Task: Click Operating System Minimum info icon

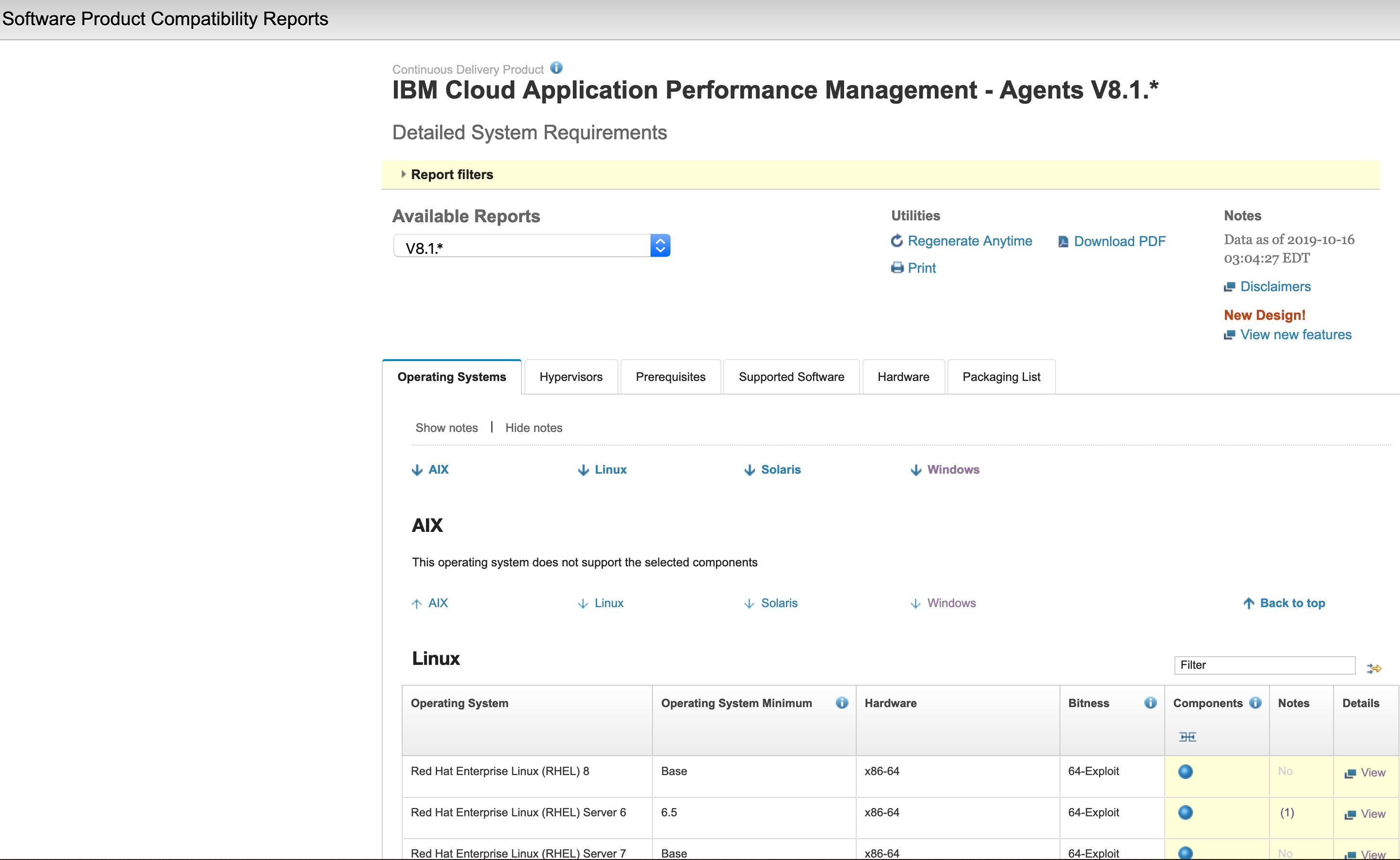Action: click(841, 702)
